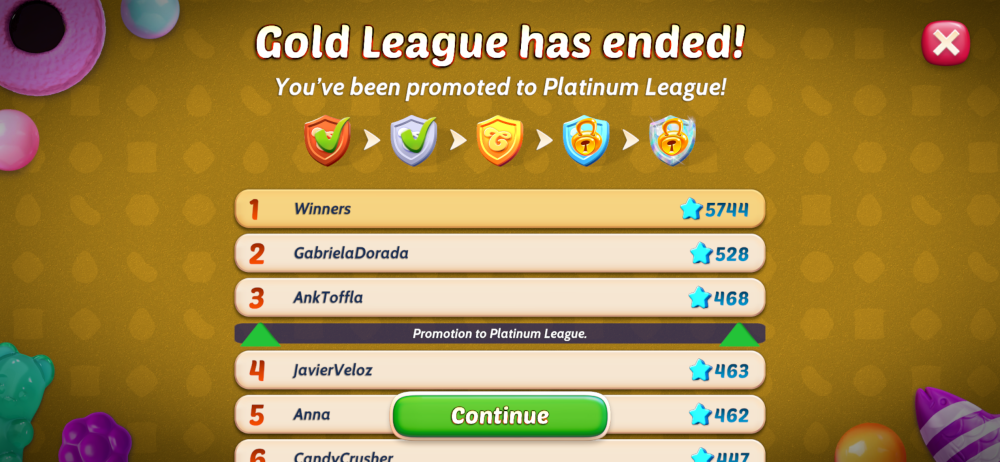Select the completed bronze league shield
The image size is (1000, 462).
click(327, 140)
